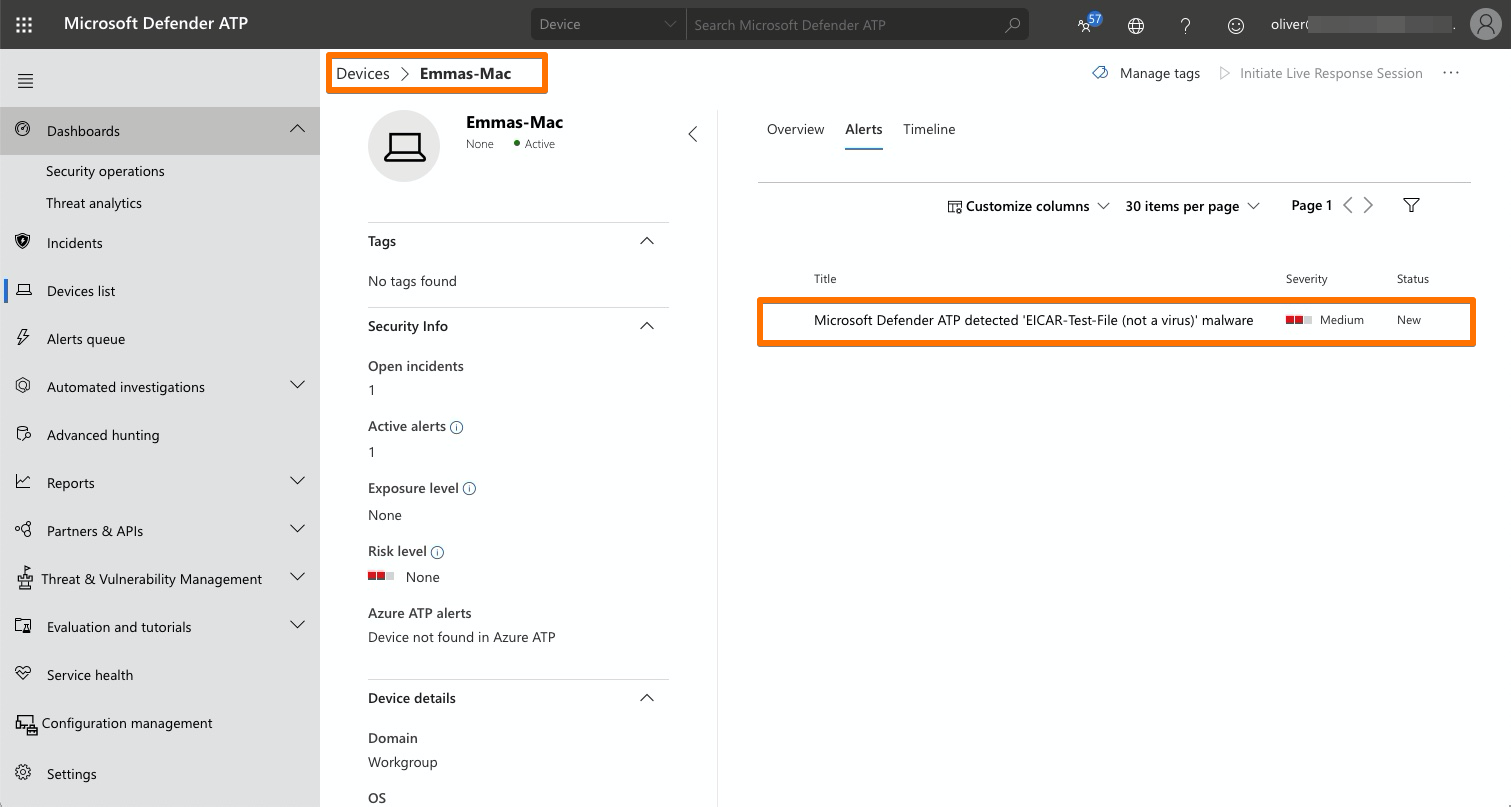The image size is (1511, 807).
Task: Switch to the Overview tab
Action: click(x=795, y=129)
